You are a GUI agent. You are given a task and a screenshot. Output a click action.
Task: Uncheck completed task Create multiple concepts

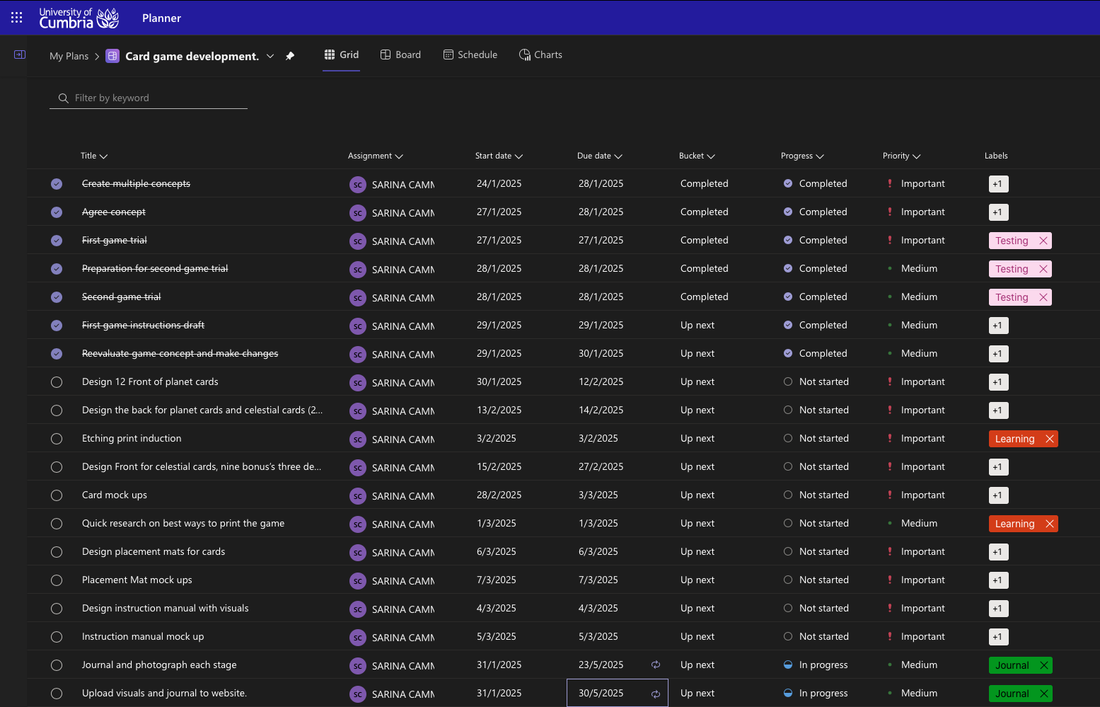click(57, 184)
